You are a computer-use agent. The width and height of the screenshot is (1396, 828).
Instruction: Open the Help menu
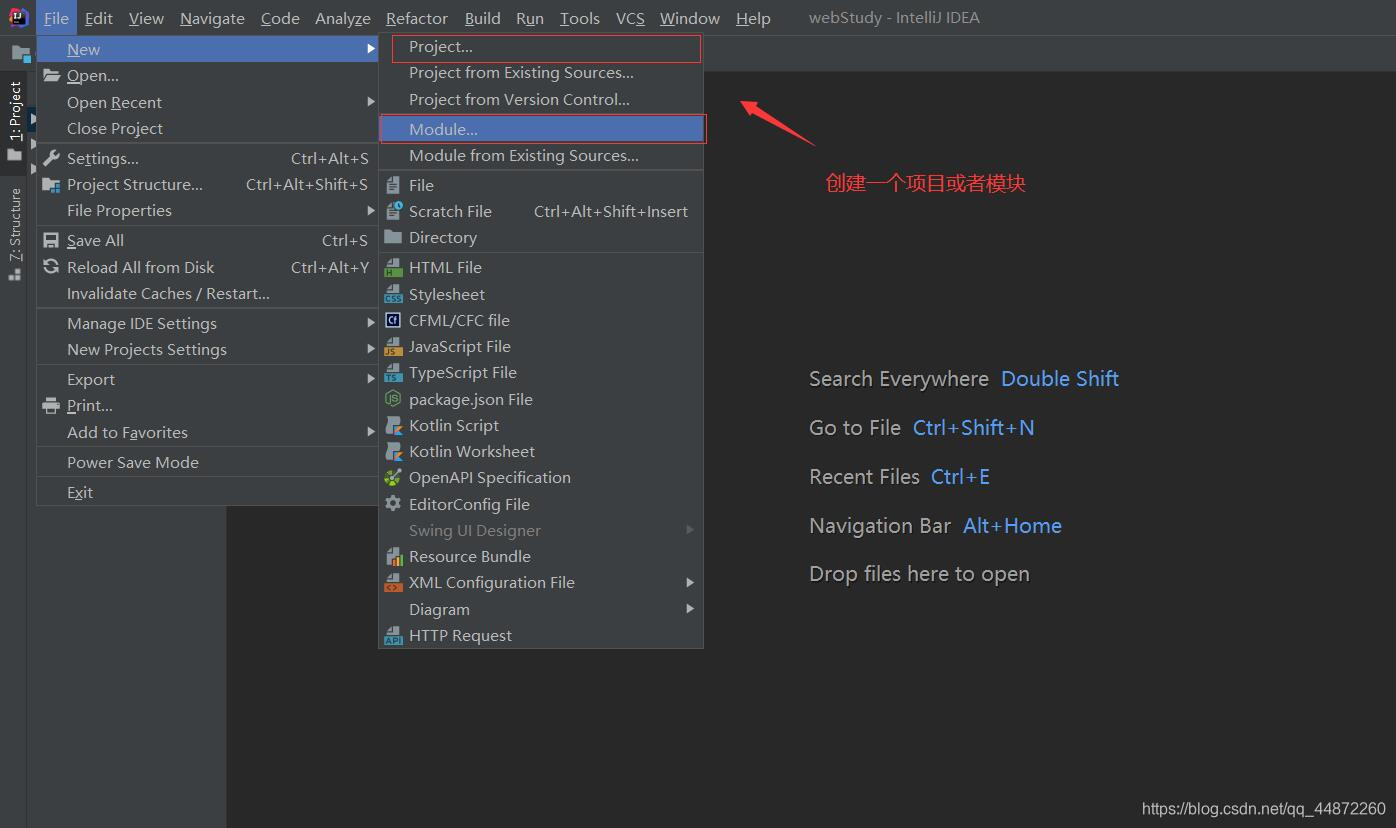coord(753,18)
